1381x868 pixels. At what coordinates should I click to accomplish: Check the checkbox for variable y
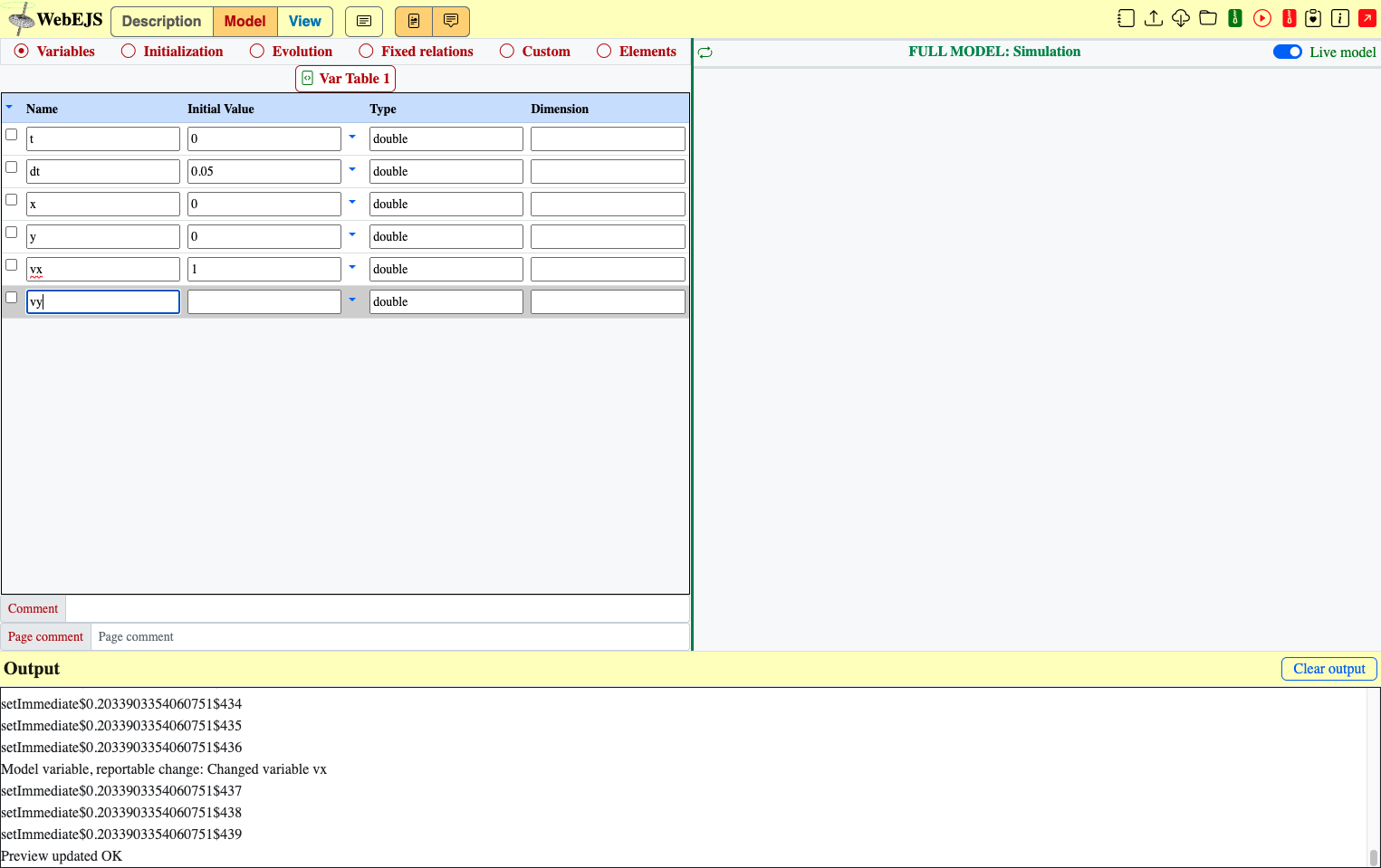click(x=12, y=233)
